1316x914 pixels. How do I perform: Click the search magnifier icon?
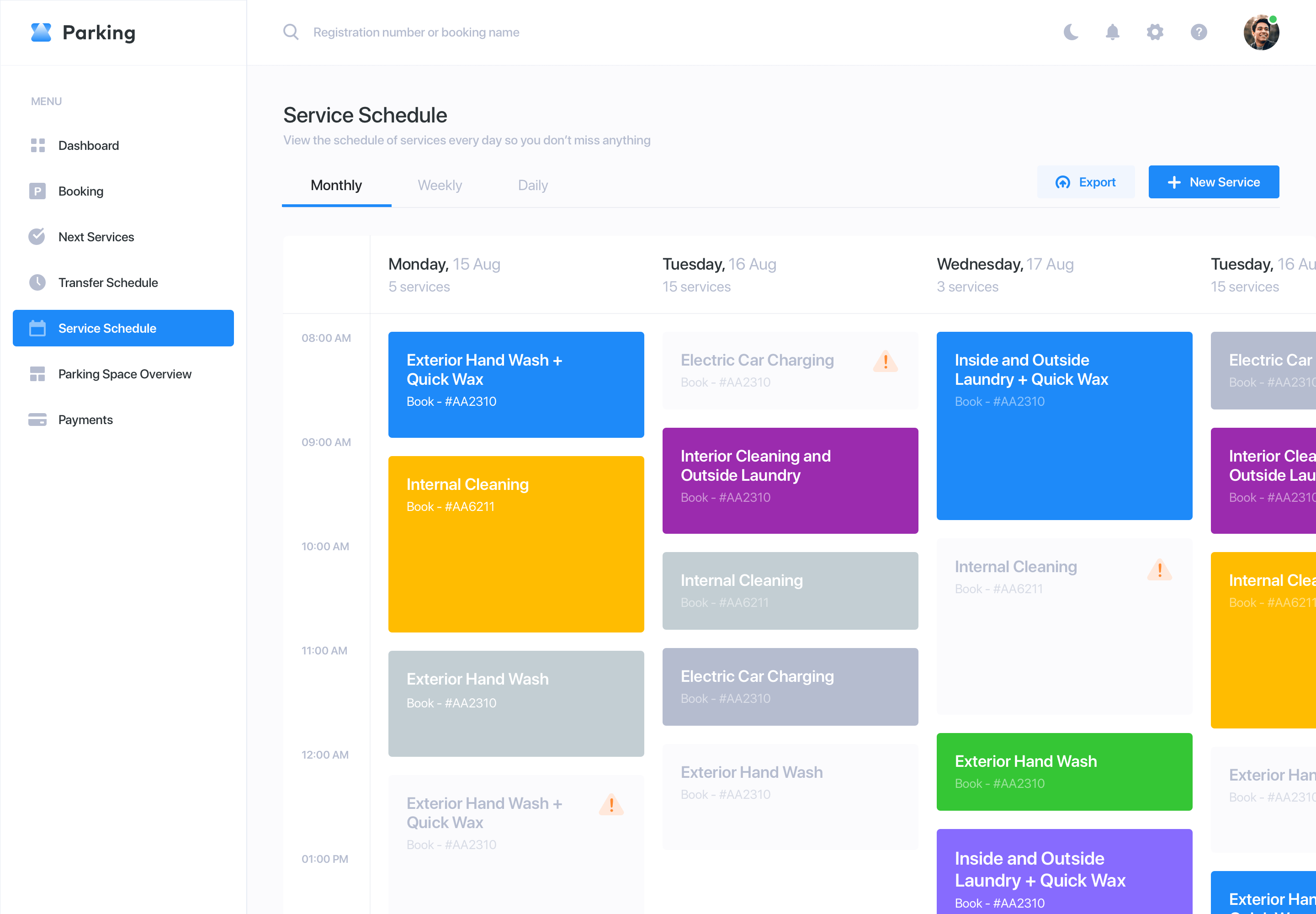(x=291, y=32)
